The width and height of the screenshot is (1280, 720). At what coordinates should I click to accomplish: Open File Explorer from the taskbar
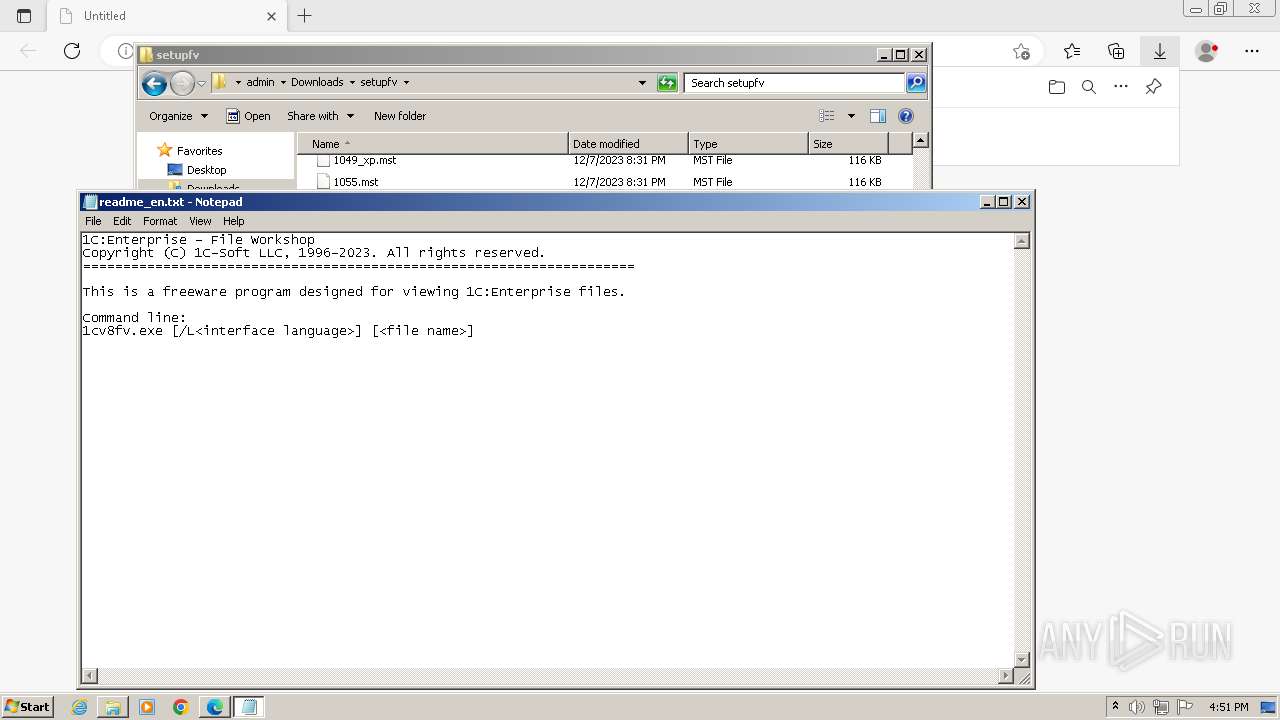click(113, 707)
